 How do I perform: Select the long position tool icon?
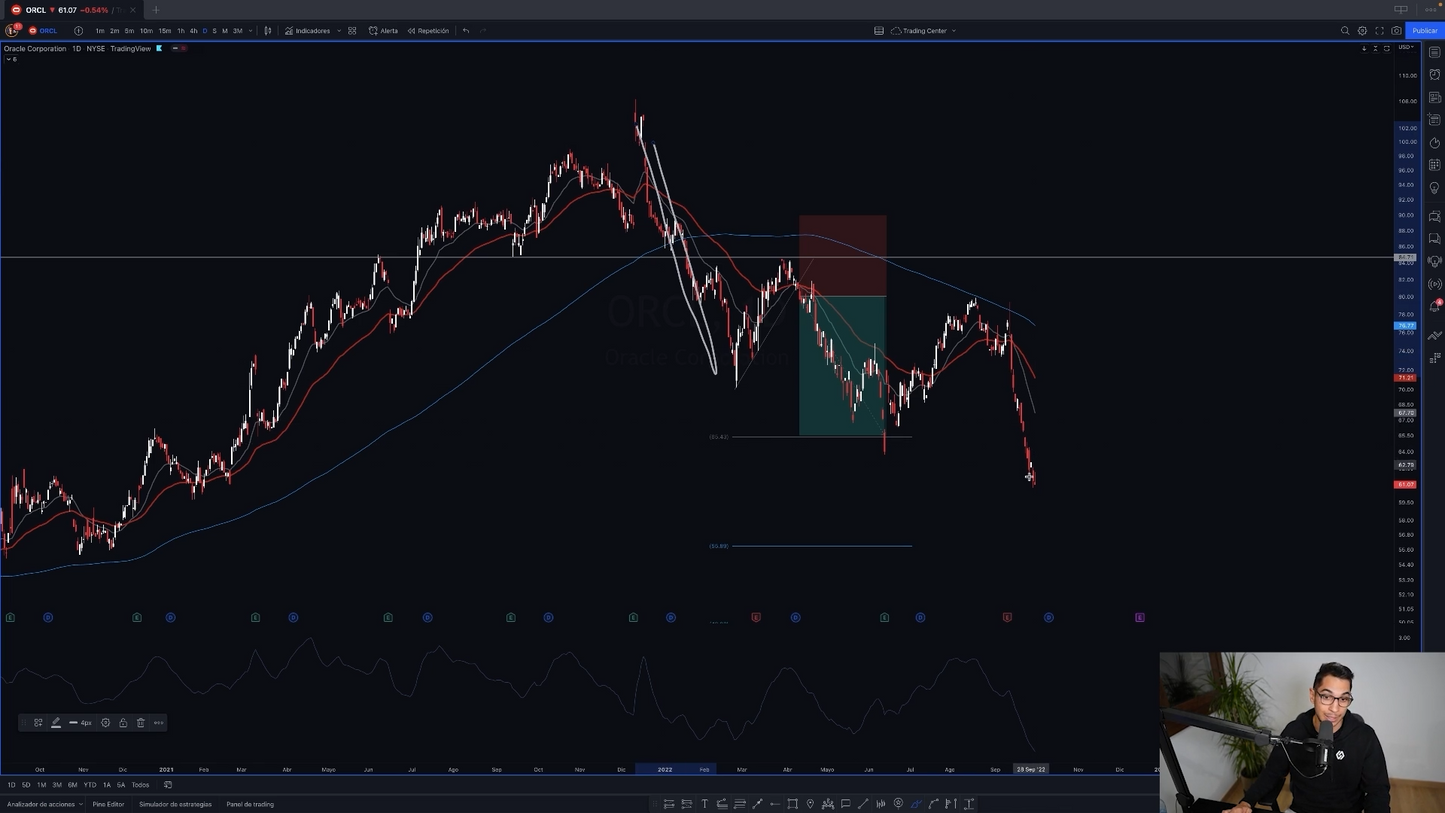668,804
